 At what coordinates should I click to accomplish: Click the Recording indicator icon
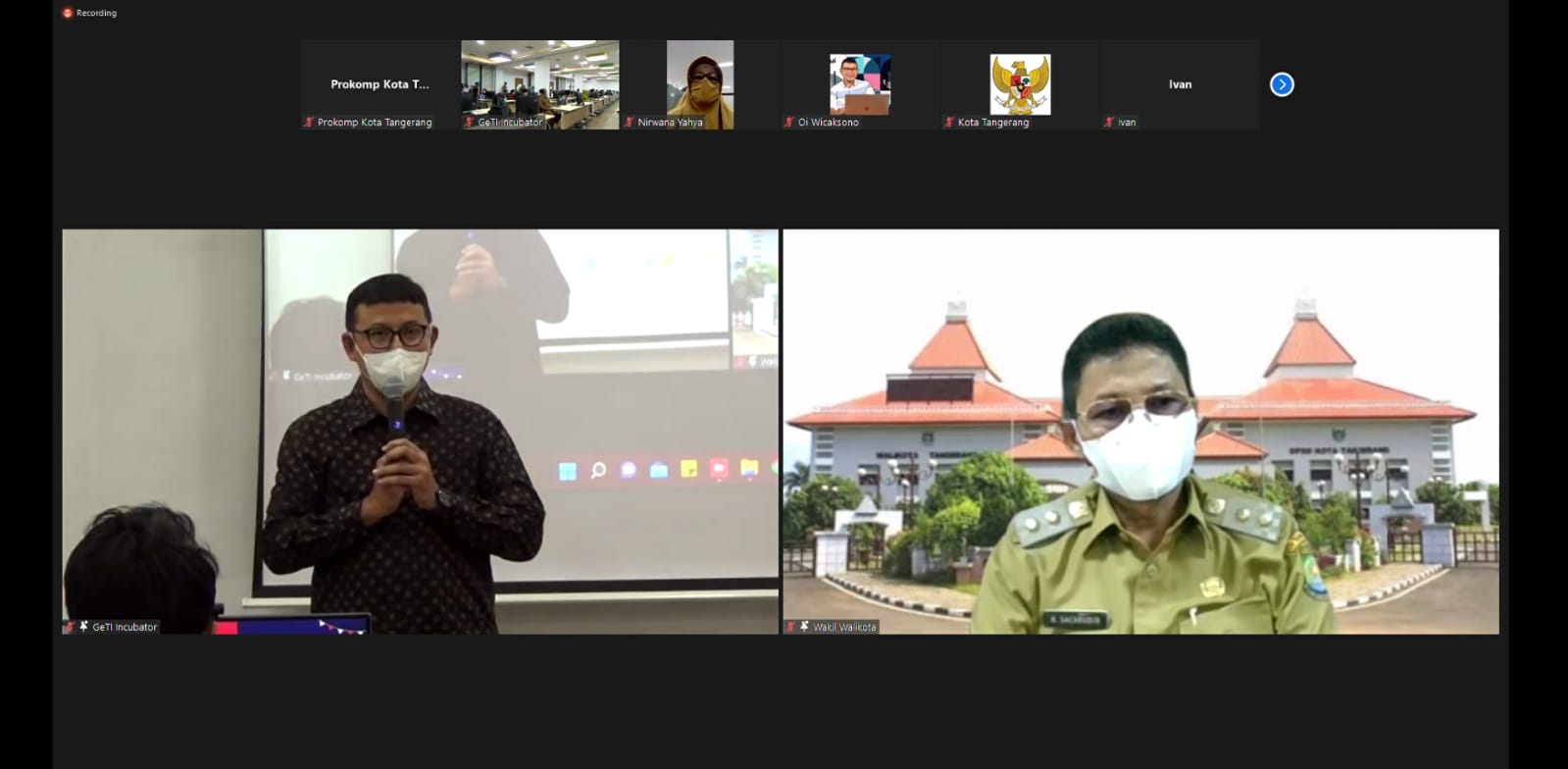(68, 13)
